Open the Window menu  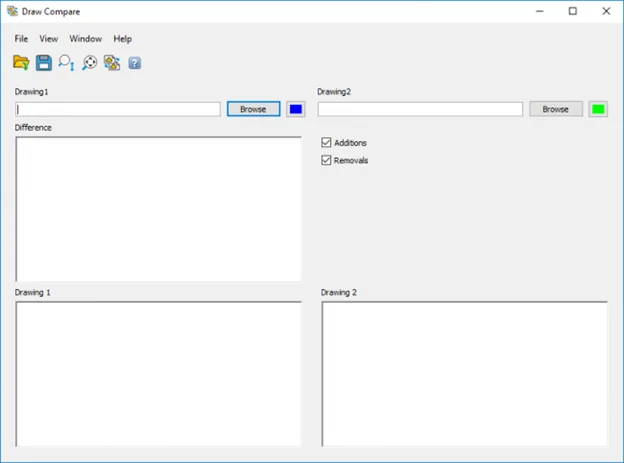coord(85,39)
